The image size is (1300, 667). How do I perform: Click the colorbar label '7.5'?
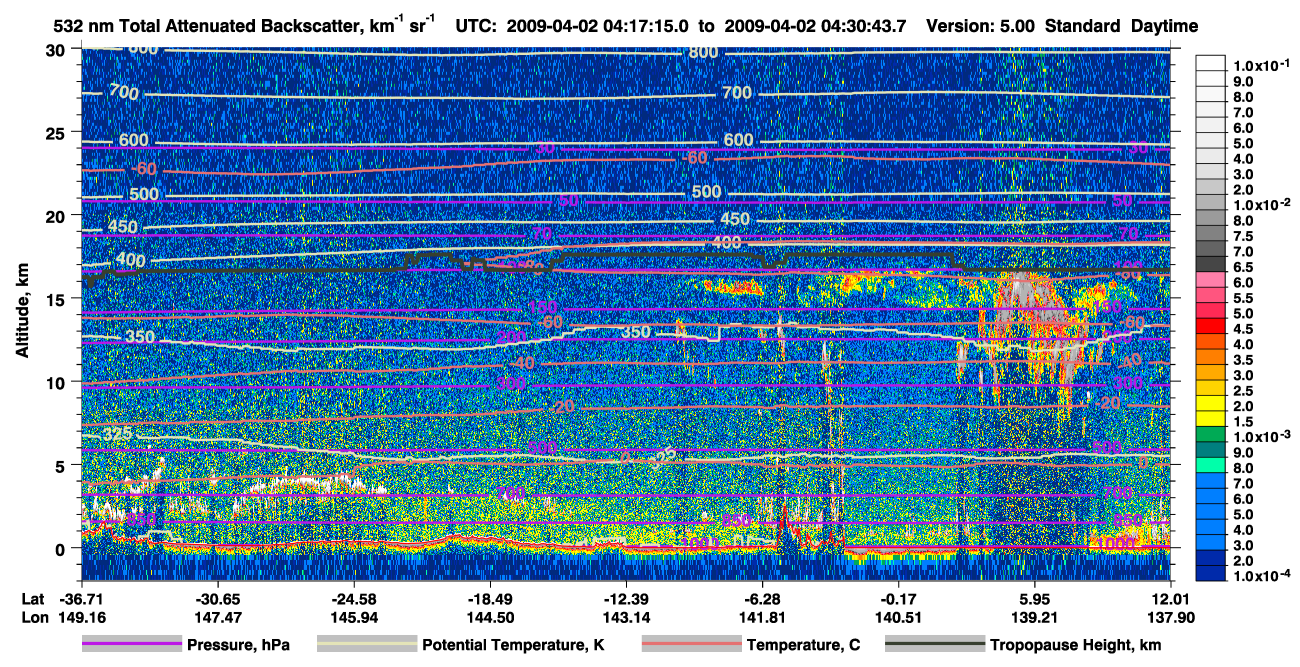click(x=1245, y=236)
